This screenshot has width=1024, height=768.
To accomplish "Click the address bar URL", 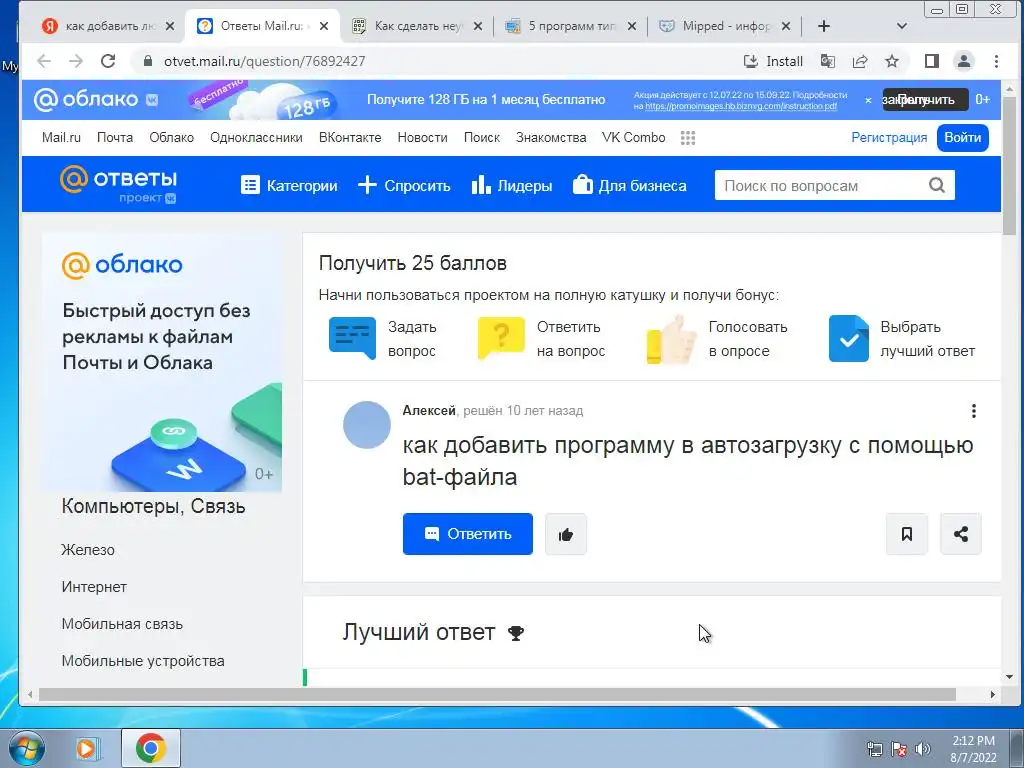I will click(264, 61).
